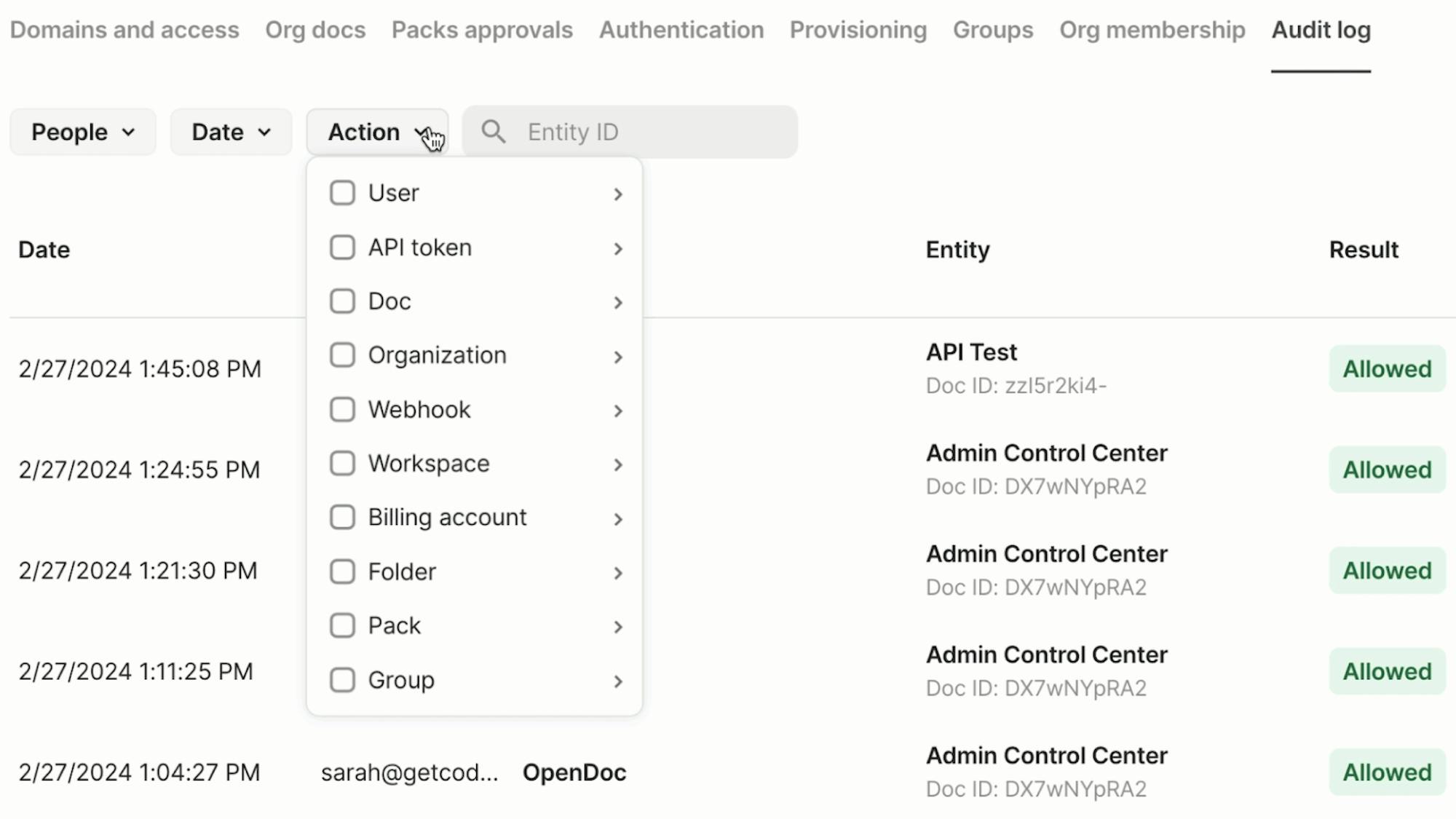Click the first Allowed result badge
The height and width of the screenshot is (819, 1456).
tap(1387, 369)
